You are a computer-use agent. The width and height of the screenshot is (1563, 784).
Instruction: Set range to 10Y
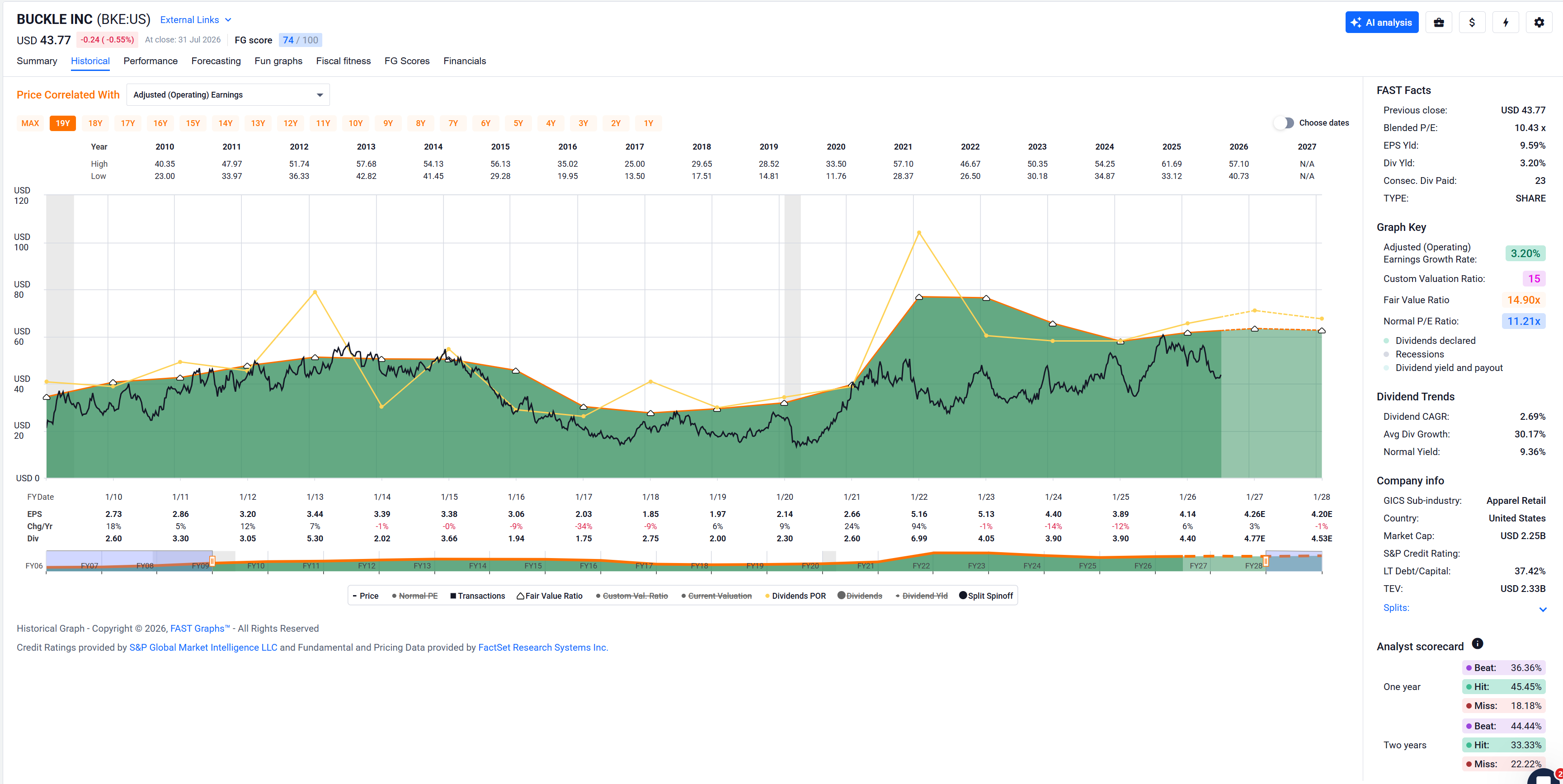(x=356, y=123)
